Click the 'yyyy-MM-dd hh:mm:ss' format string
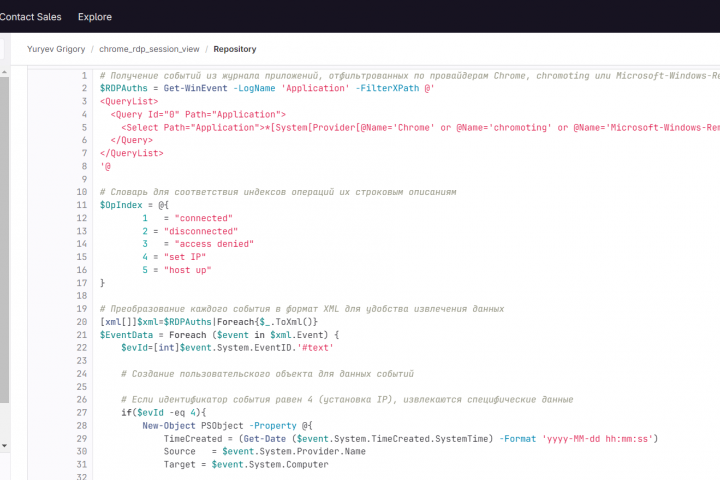 (597, 439)
